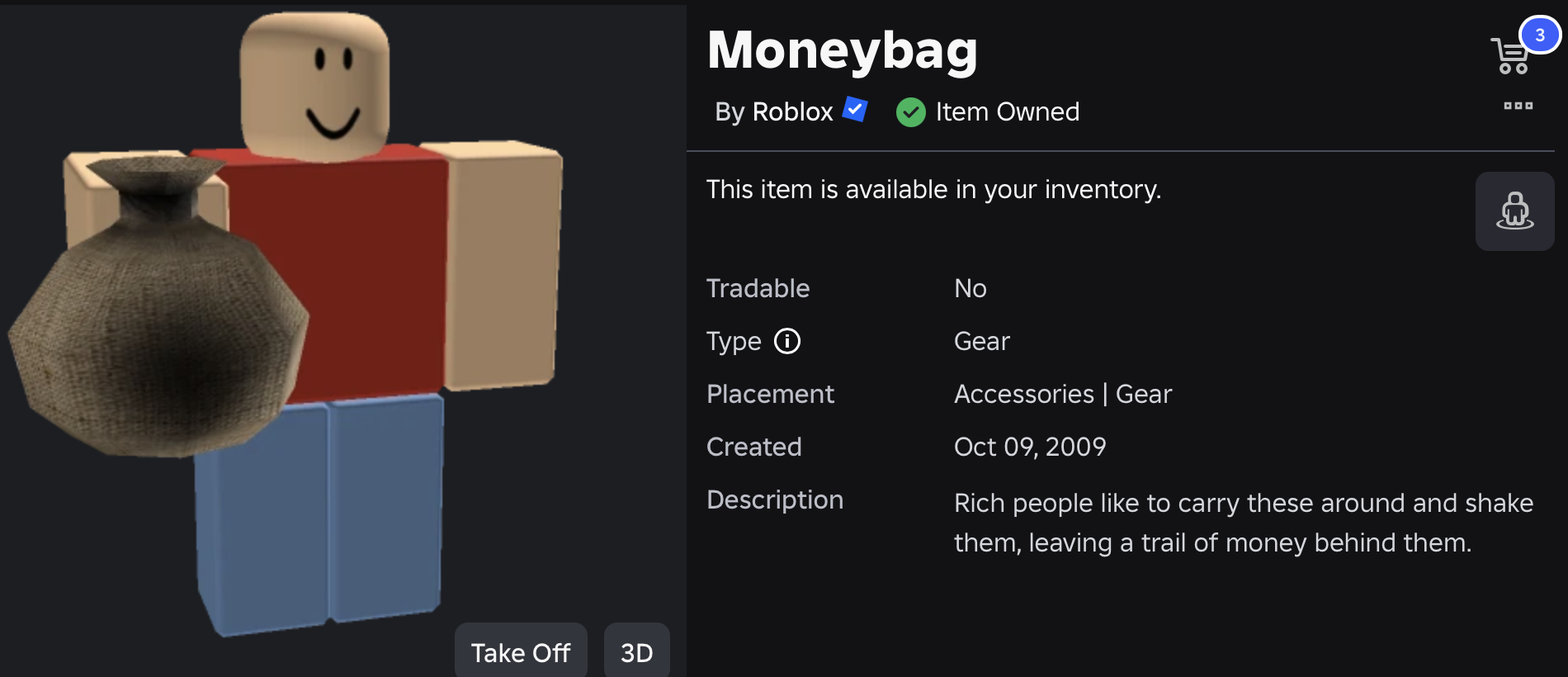Click the cart badge showing 3
The width and height of the screenshot is (1568, 677).
[1540, 35]
